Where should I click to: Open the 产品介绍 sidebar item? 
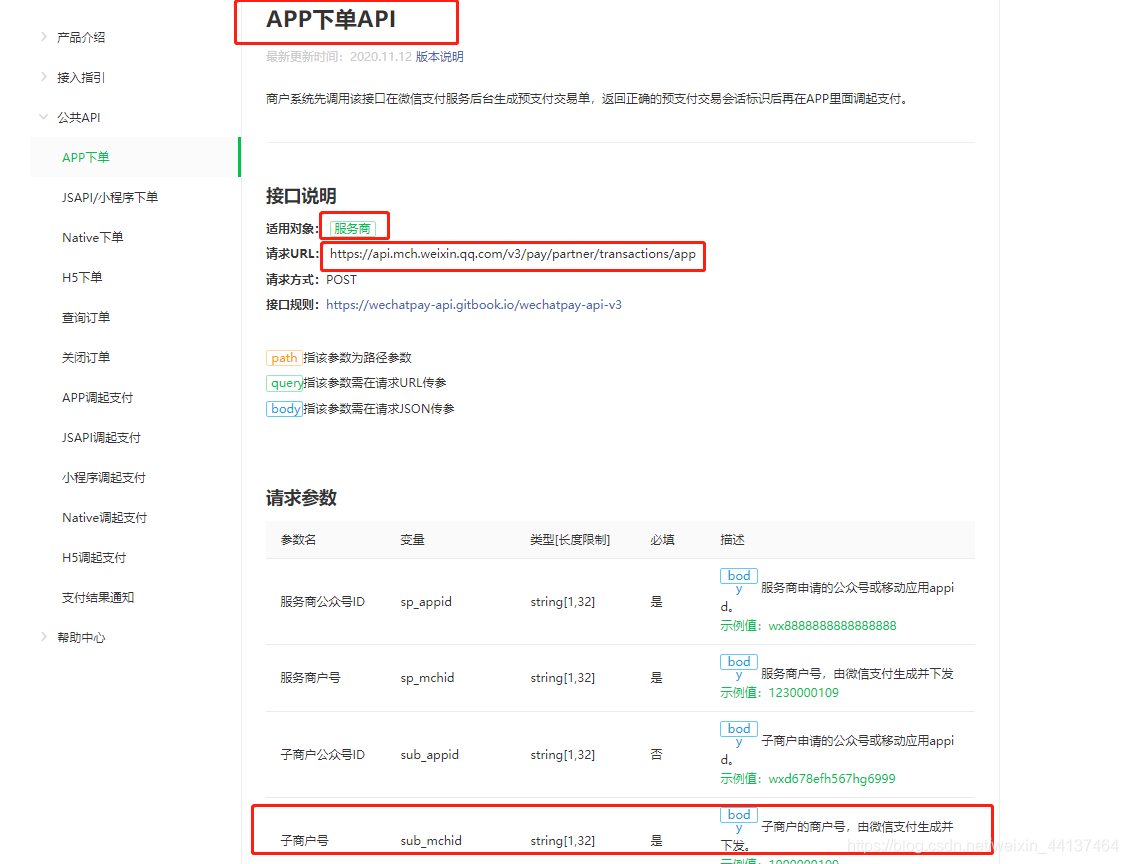(x=81, y=37)
